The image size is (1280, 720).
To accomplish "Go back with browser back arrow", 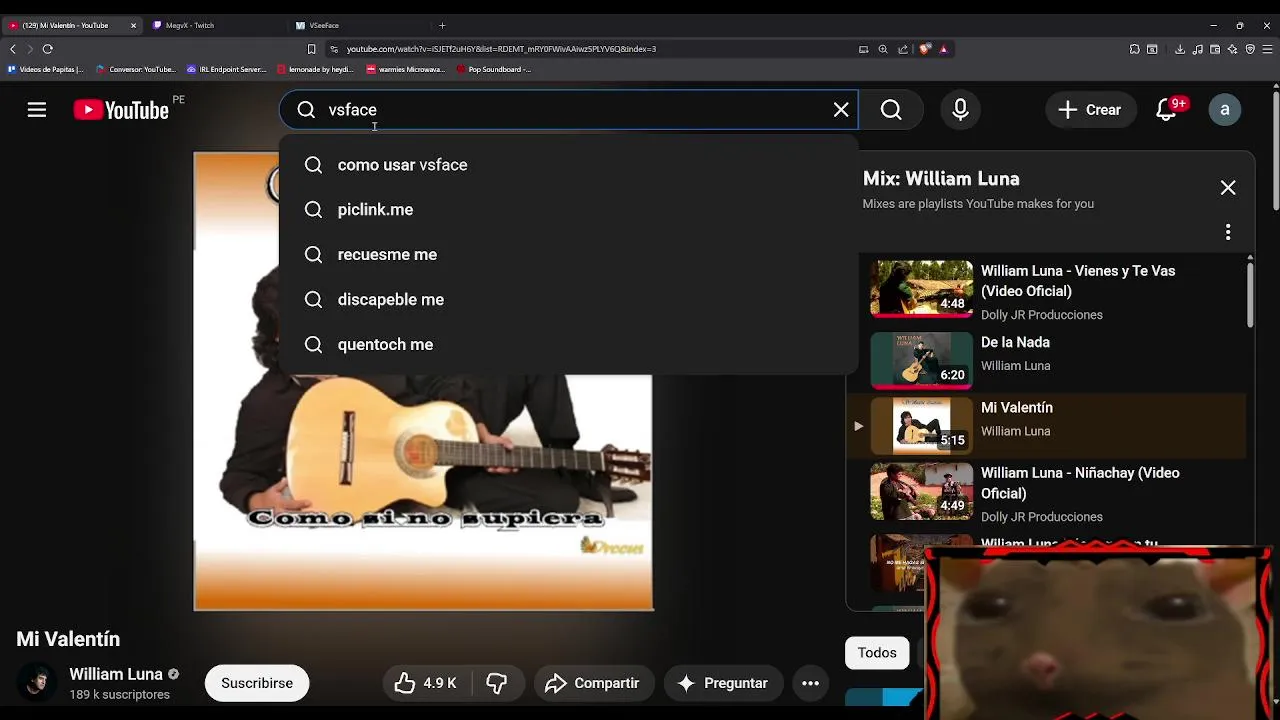I will (13, 49).
